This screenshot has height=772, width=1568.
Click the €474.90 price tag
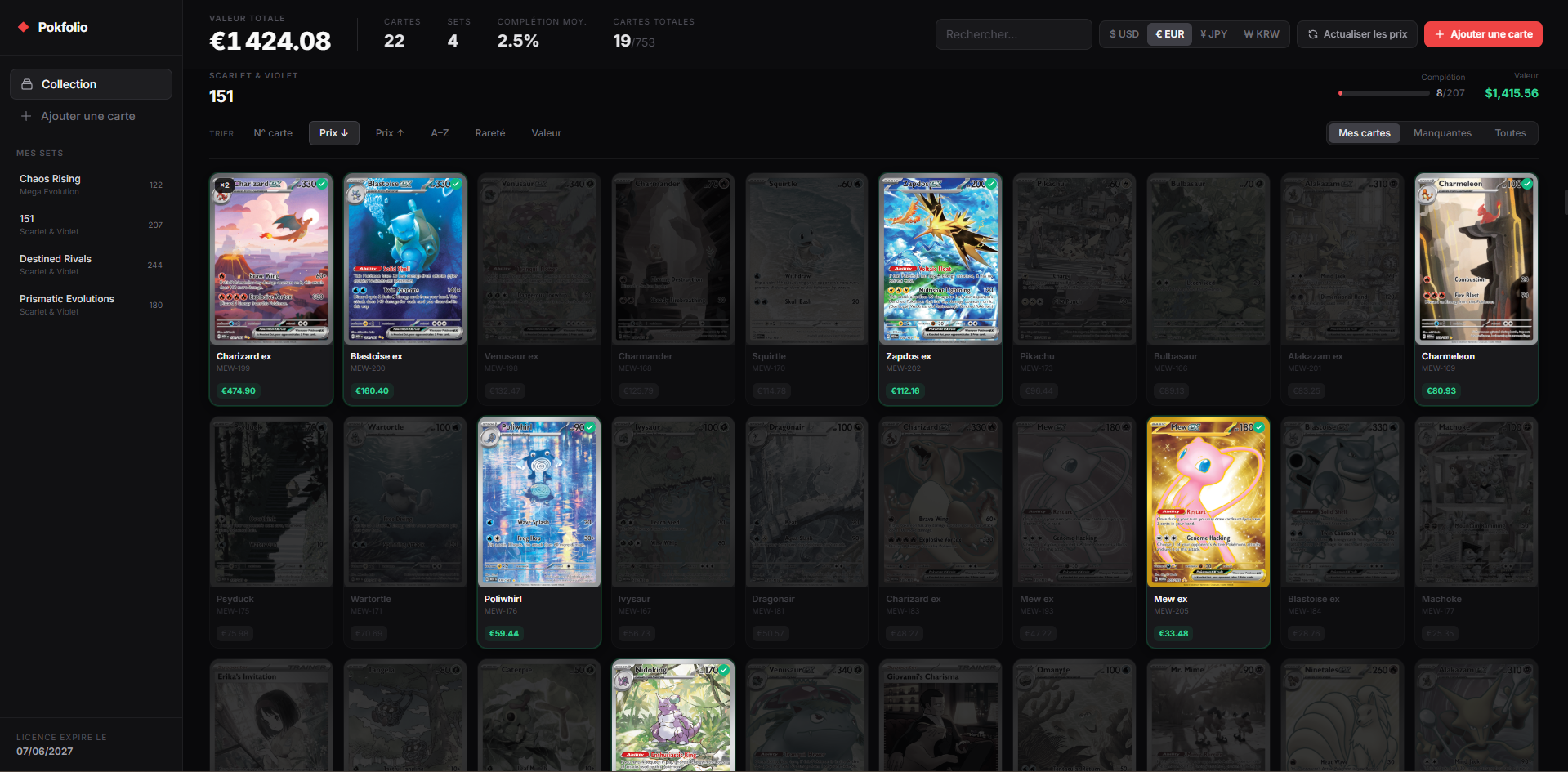[239, 390]
